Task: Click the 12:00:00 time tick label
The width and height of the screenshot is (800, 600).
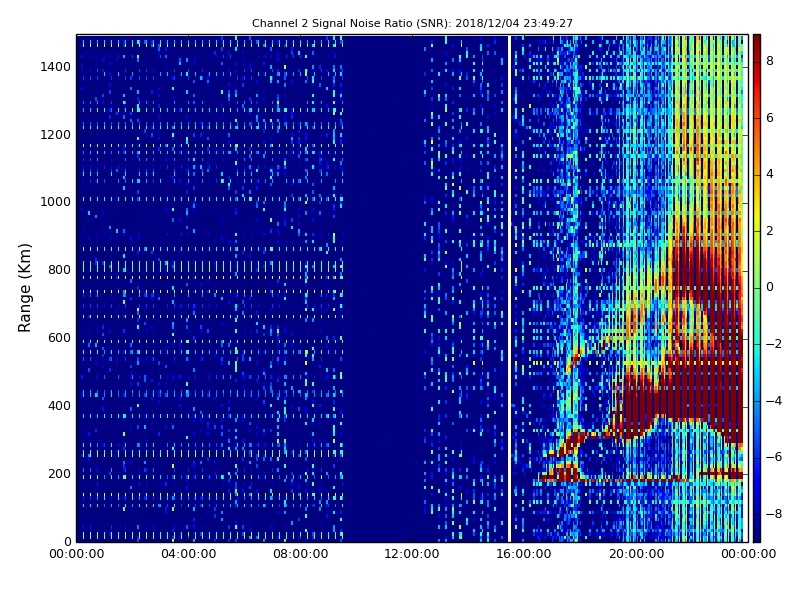Action: pos(412,554)
